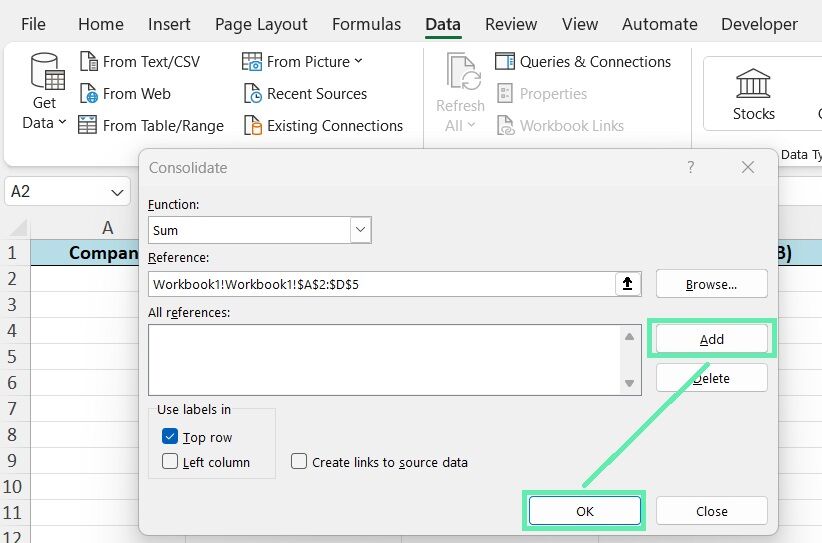Open the Page Layout tab
822x543 pixels.
pos(261,24)
